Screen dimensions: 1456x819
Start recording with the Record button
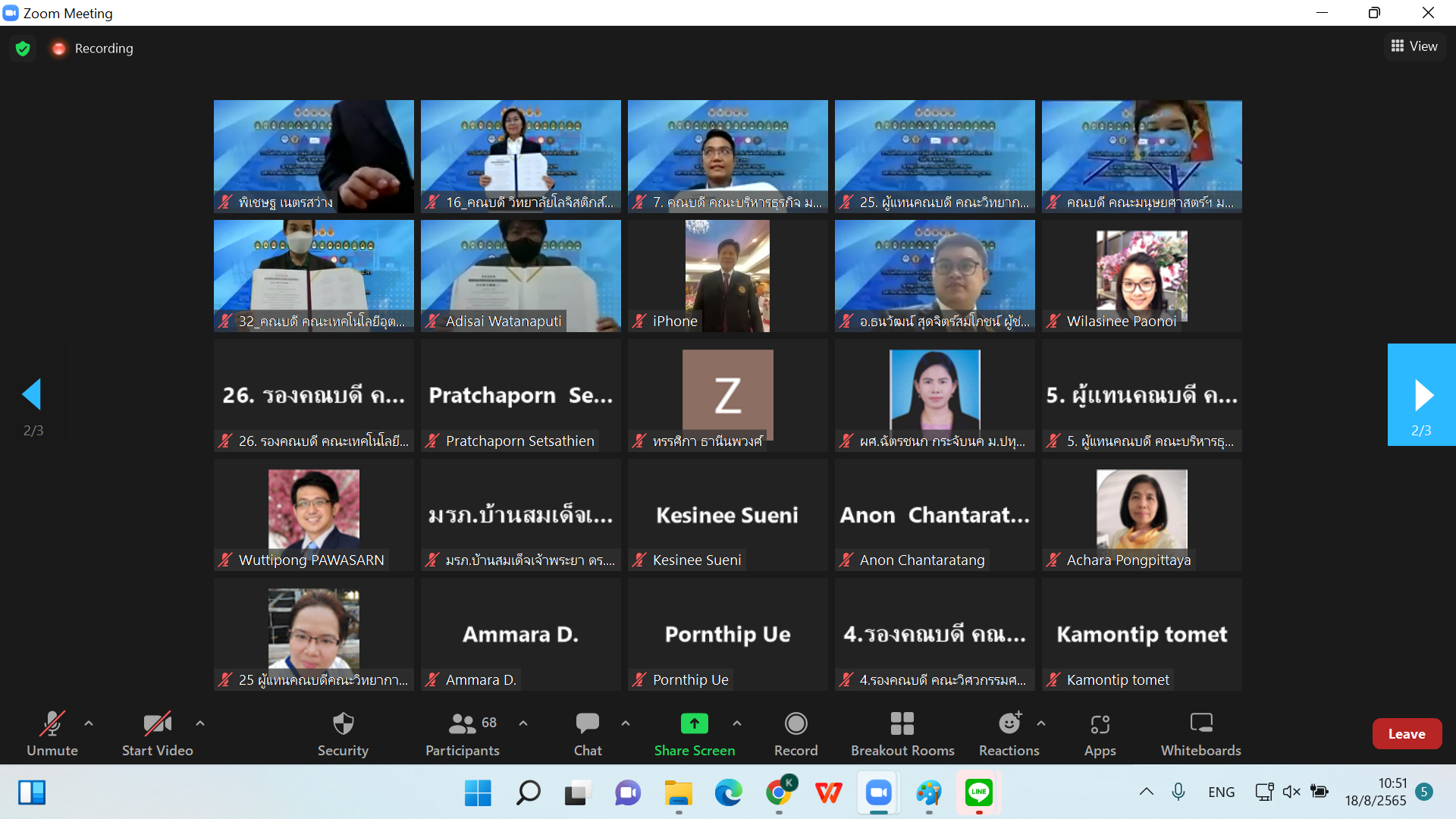click(795, 733)
